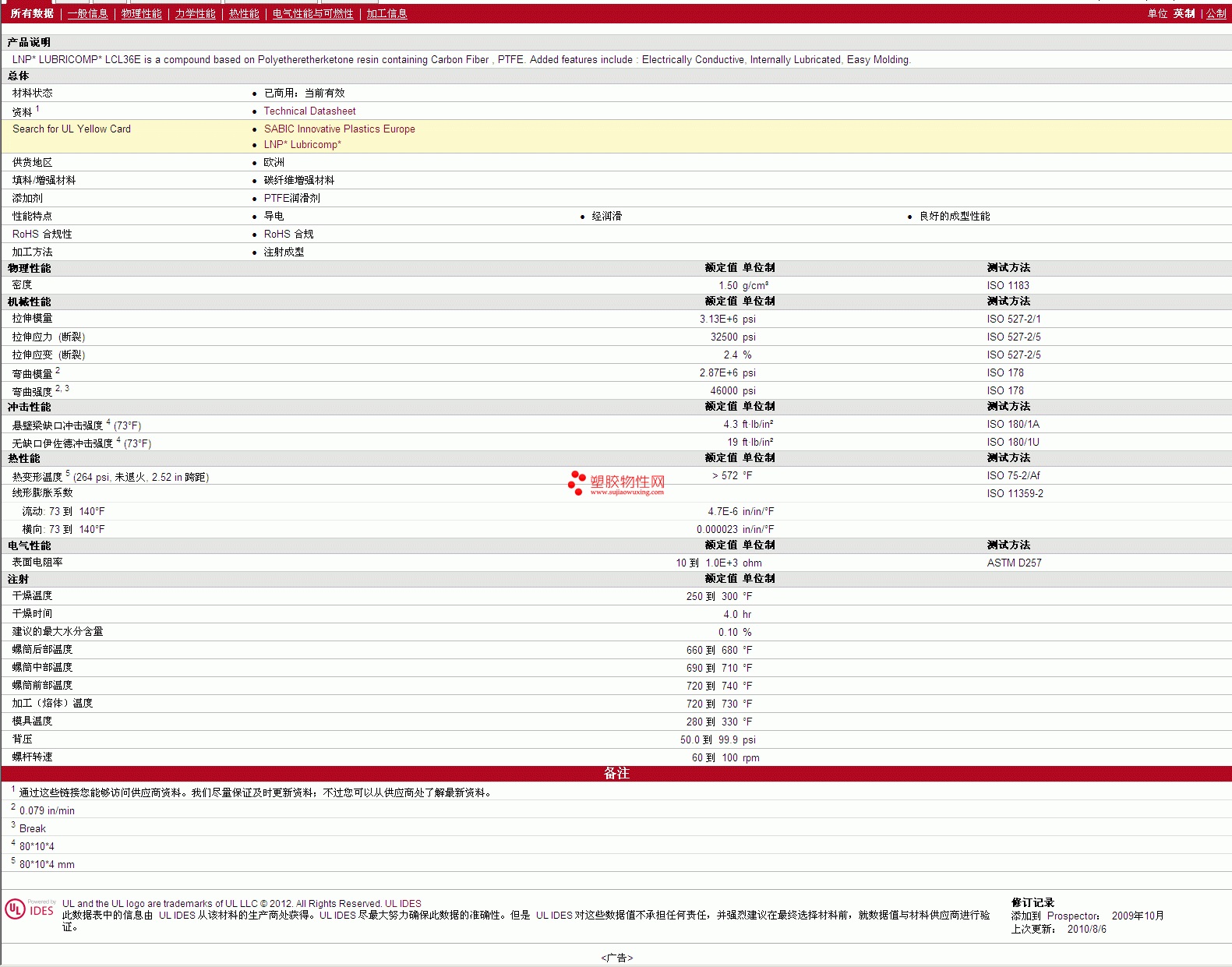The width and height of the screenshot is (1232, 967).
Task: Select the 4.7E-6 flow expansion value
Action: (722, 512)
